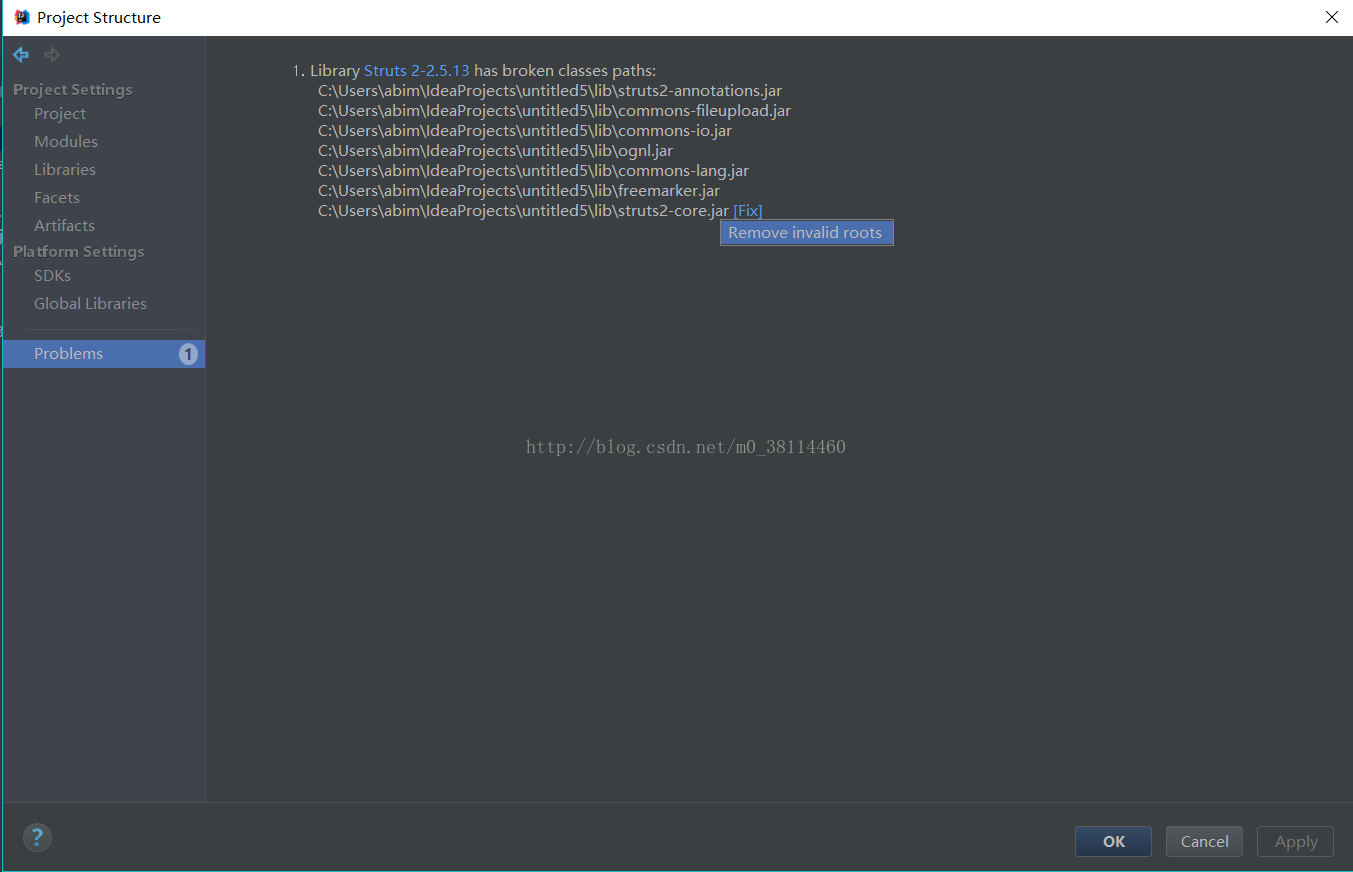Click the back navigation arrow icon
1353x872 pixels.
point(21,55)
